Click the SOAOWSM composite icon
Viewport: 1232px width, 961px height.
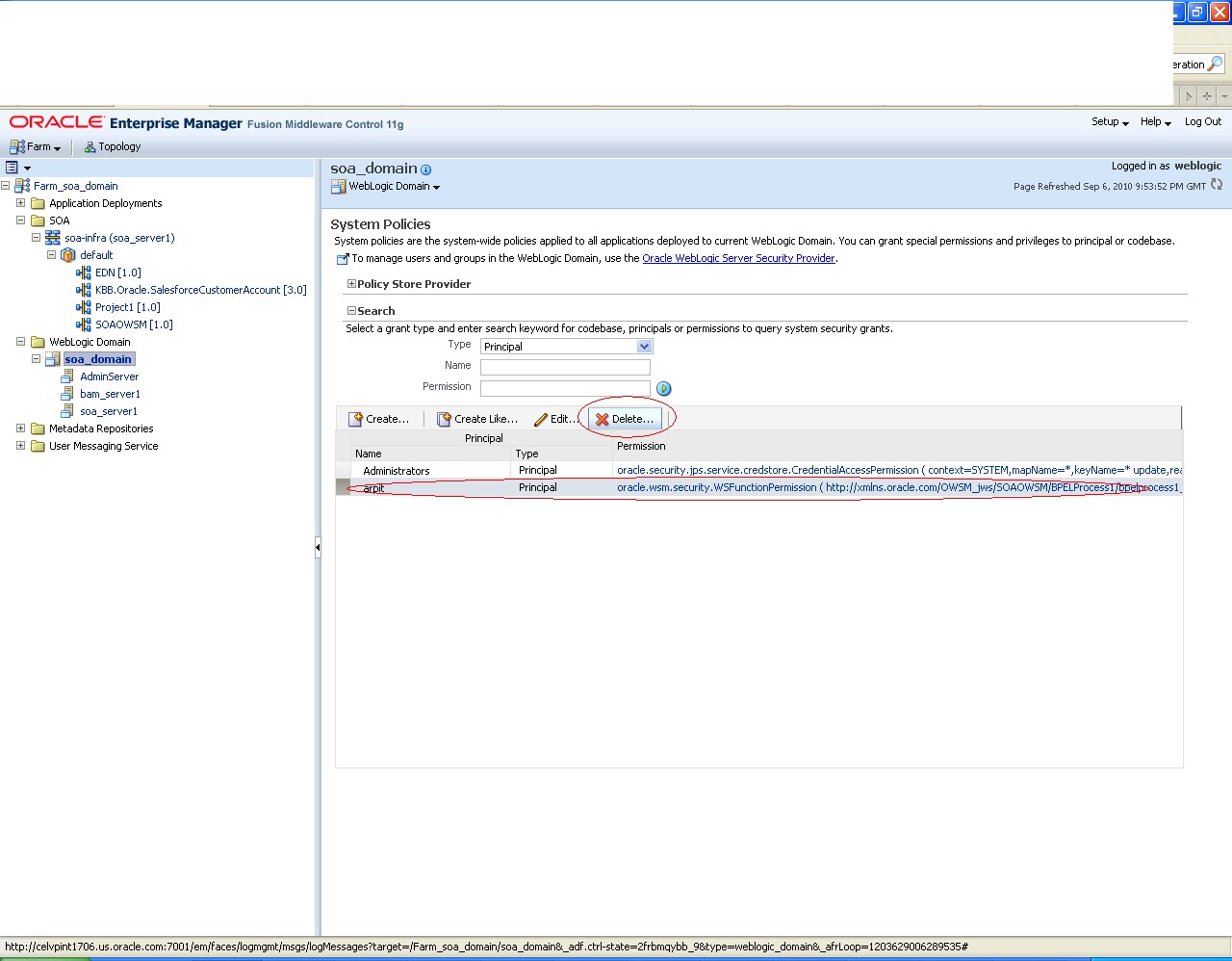[x=84, y=325]
